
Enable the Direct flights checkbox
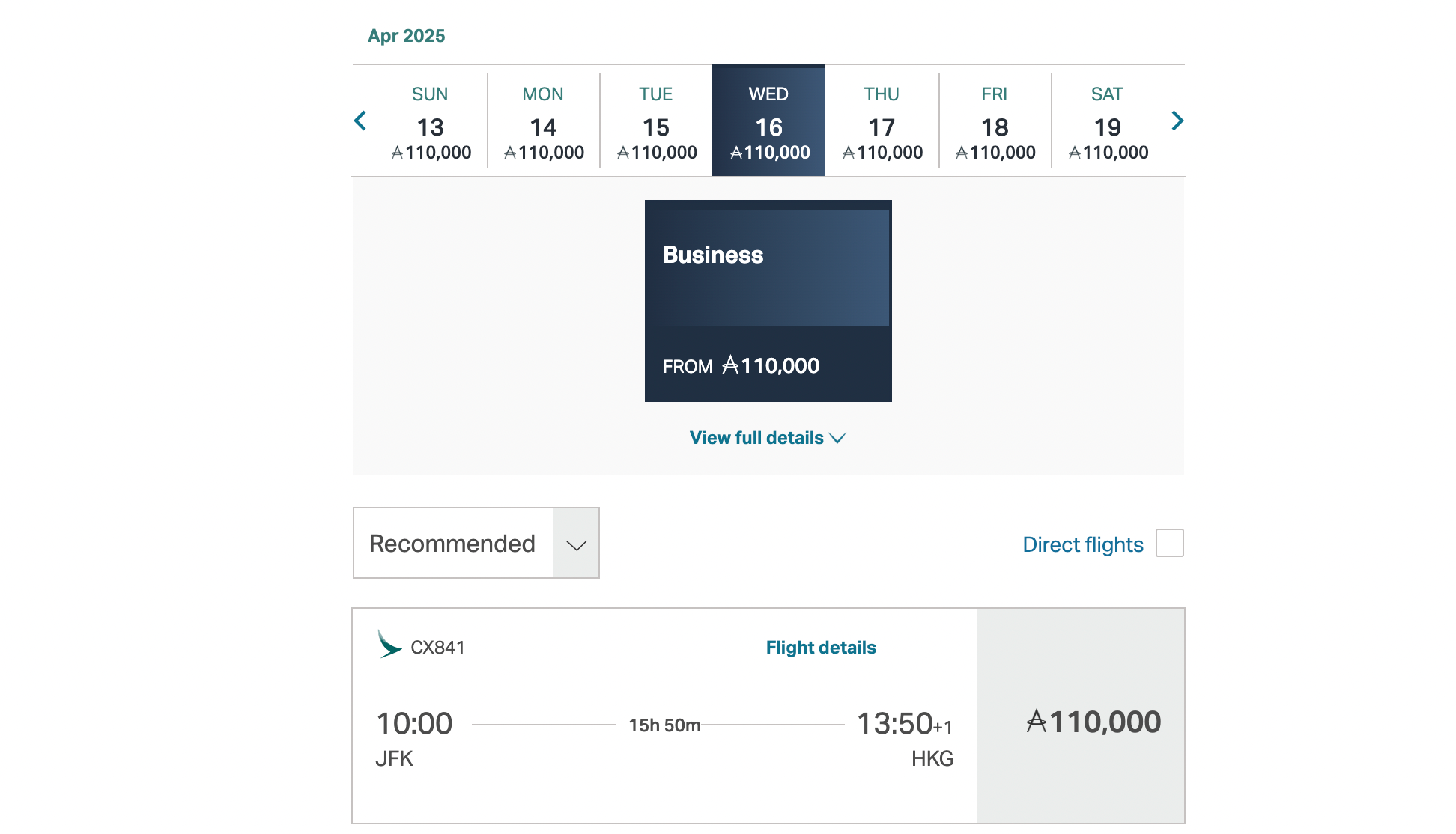click(x=1169, y=543)
